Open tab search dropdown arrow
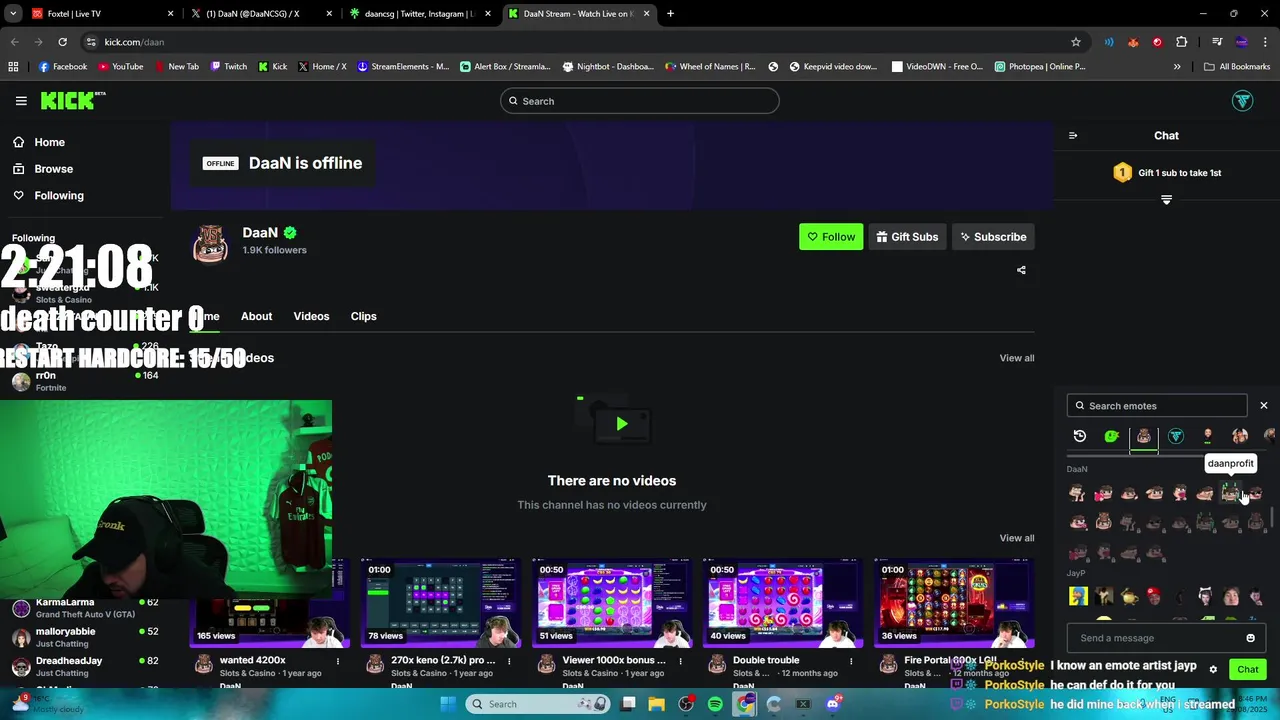Image resolution: width=1280 pixels, height=720 pixels. click(x=12, y=14)
